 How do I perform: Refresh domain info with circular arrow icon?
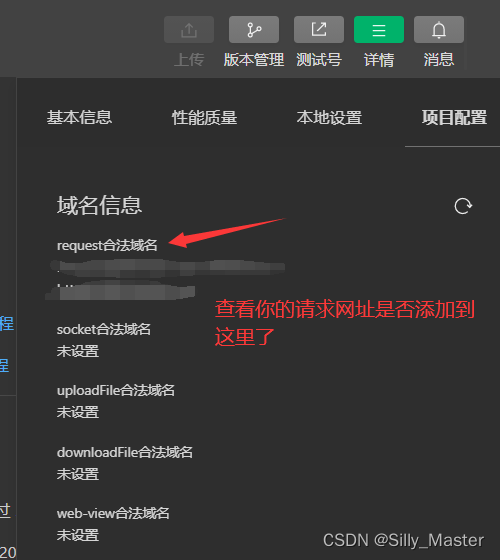pyautogui.click(x=463, y=206)
